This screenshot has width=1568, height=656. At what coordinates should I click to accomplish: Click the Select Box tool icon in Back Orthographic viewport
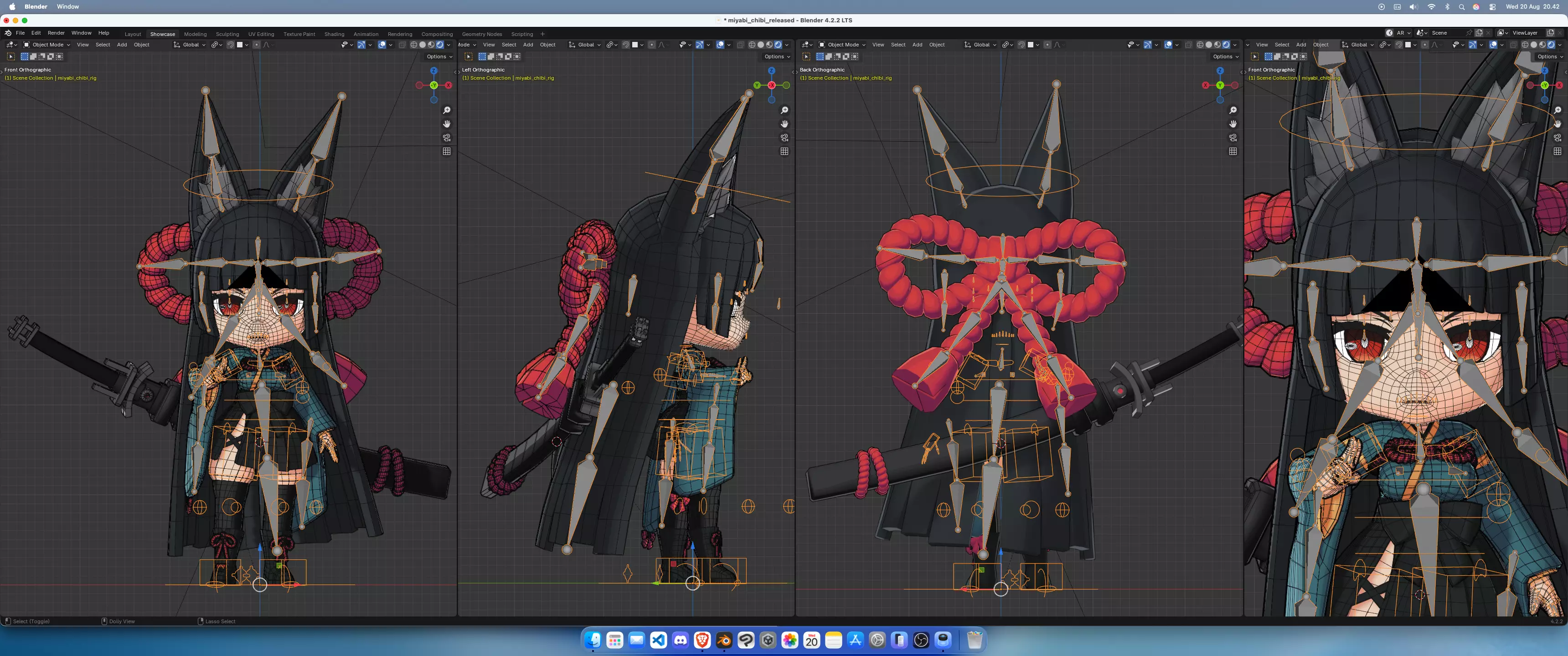click(x=806, y=56)
